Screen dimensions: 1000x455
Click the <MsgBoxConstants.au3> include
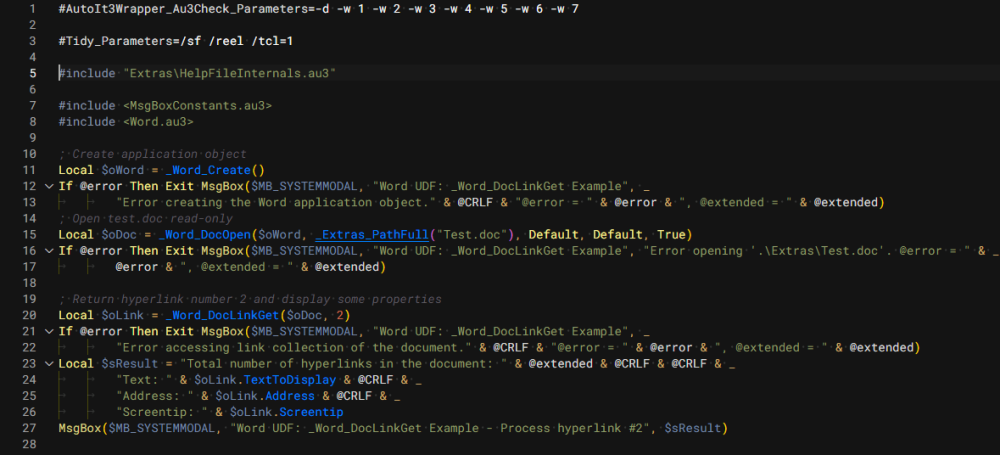197,106
